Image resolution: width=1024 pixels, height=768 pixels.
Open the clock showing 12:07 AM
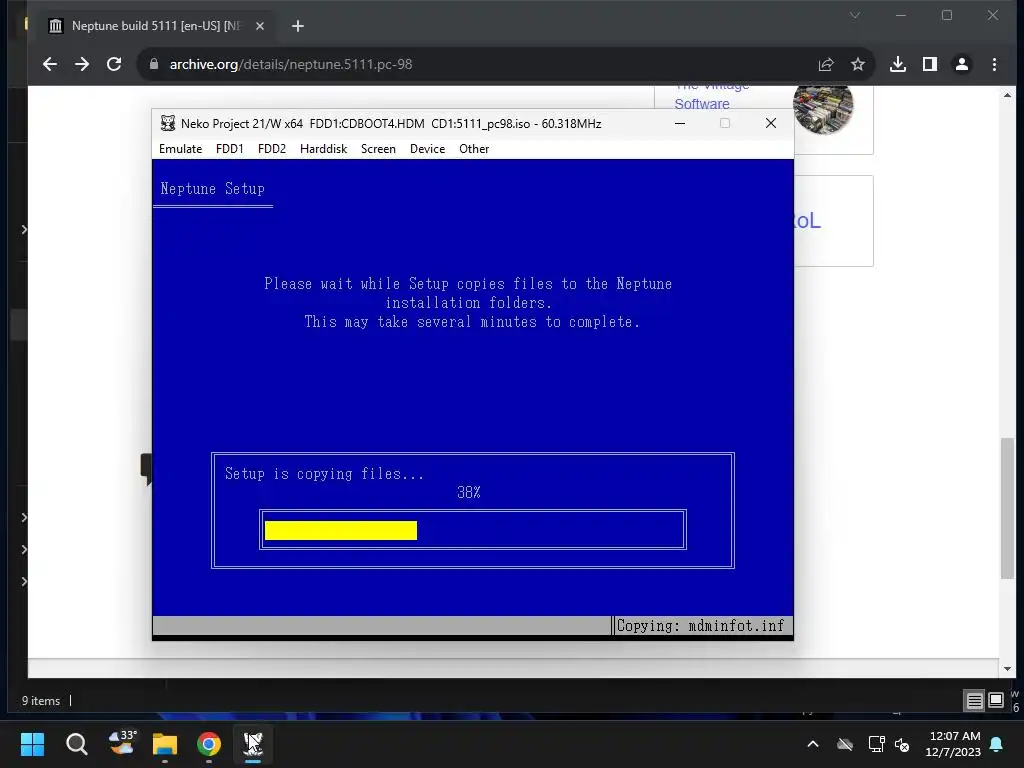[953, 744]
